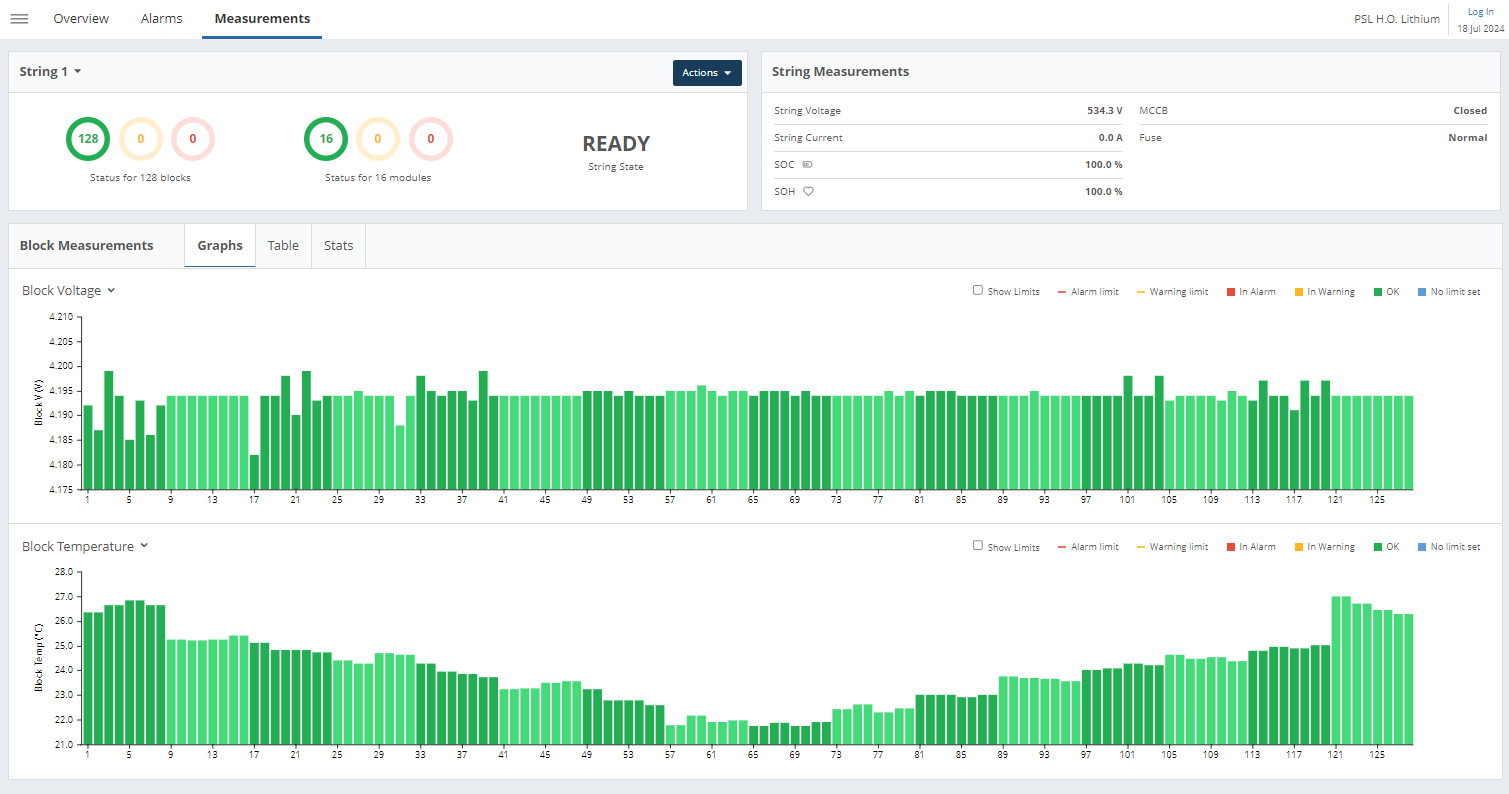
Task: Open the String 1 selector dropdown
Action: (x=50, y=71)
